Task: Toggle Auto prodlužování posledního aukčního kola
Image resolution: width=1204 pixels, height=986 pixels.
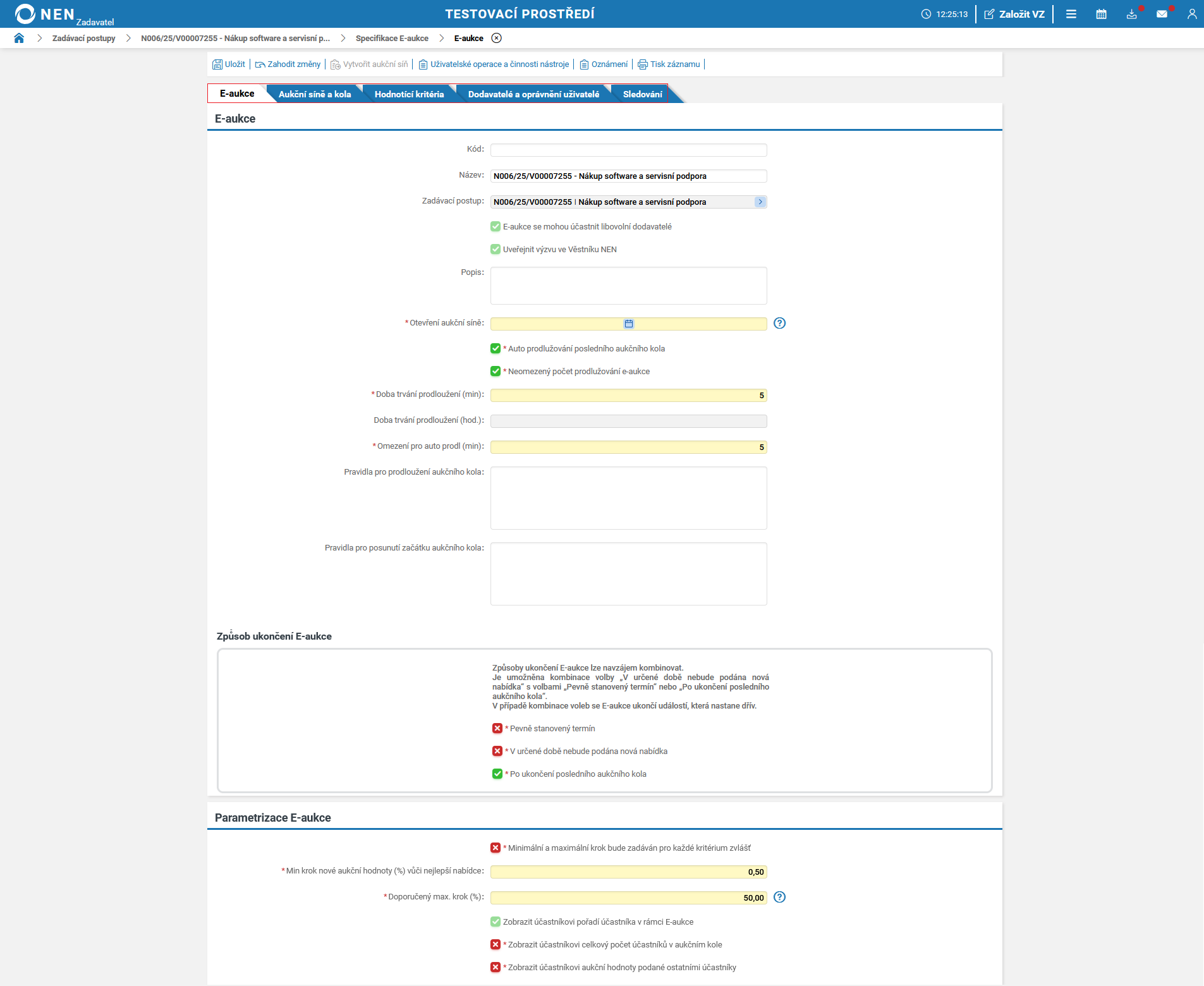Action: point(496,348)
